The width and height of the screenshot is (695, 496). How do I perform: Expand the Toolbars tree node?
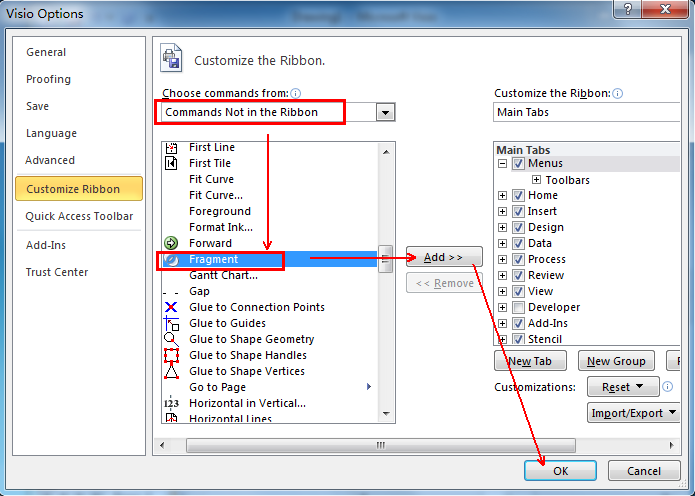coord(536,180)
